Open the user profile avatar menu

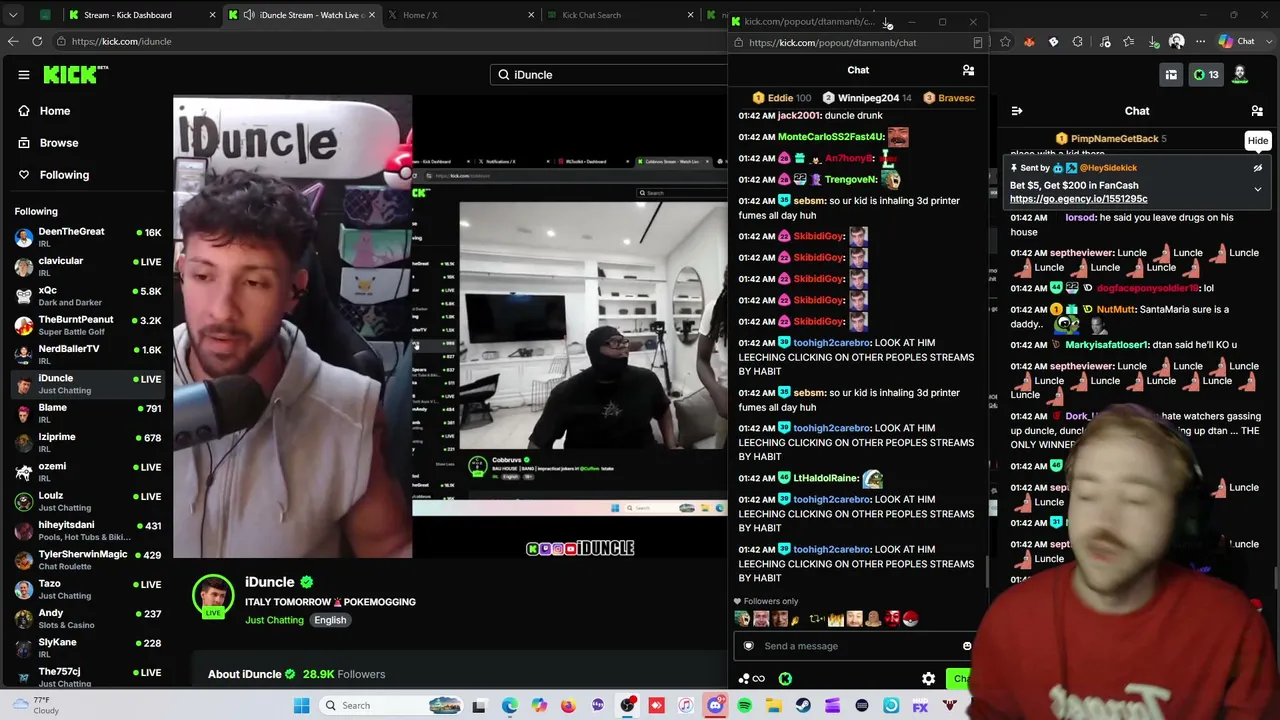pyautogui.click(x=1241, y=74)
